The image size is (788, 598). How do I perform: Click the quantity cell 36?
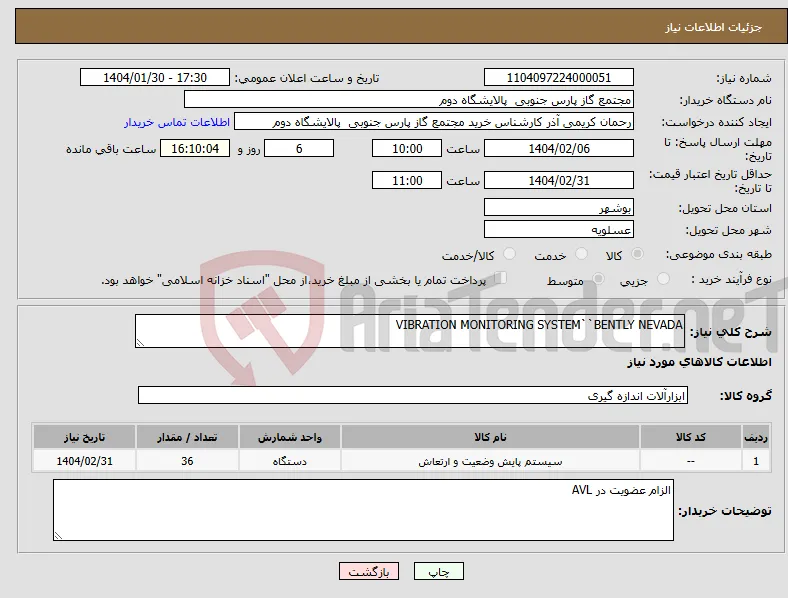click(x=187, y=461)
